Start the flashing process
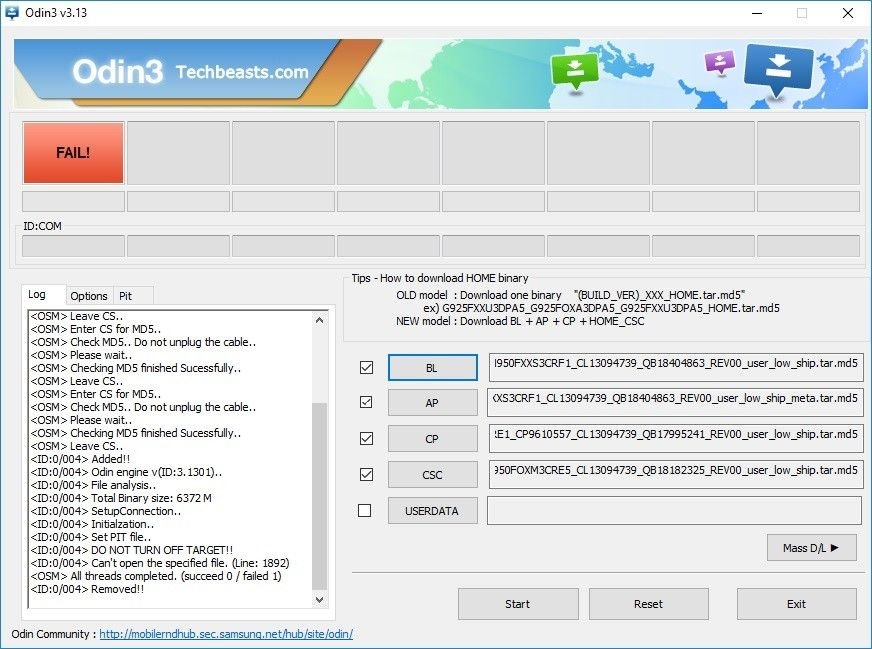This screenshot has width=872, height=649. 518,604
